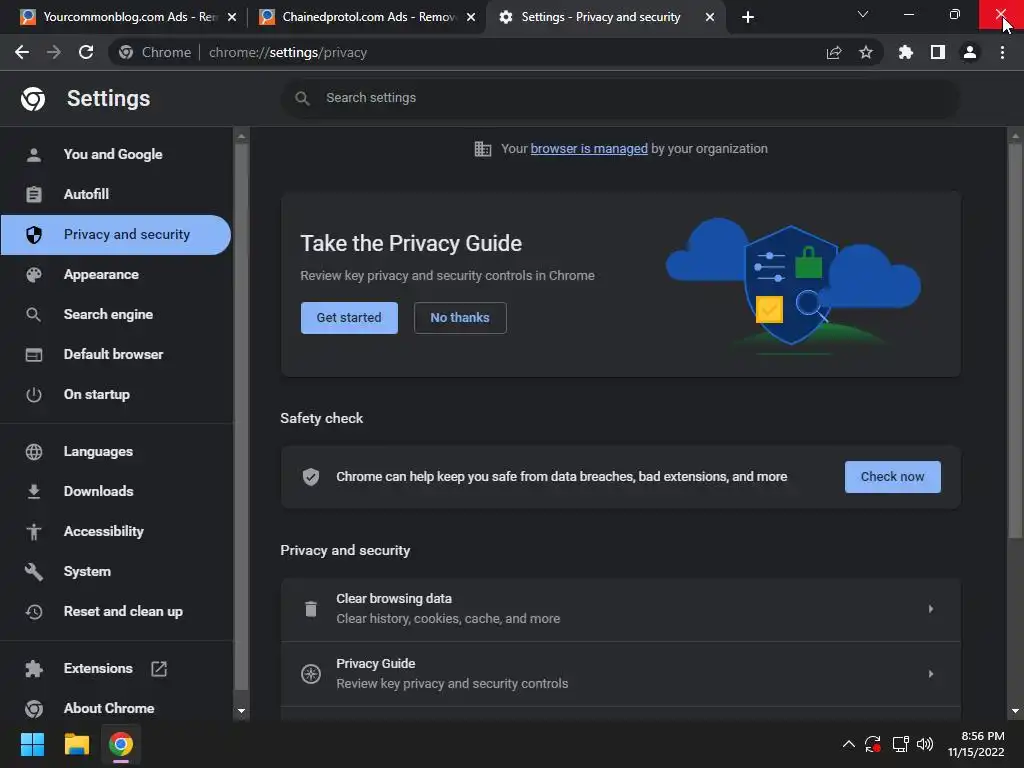
Task: Open the Windows Start menu
Action: [32, 744]
